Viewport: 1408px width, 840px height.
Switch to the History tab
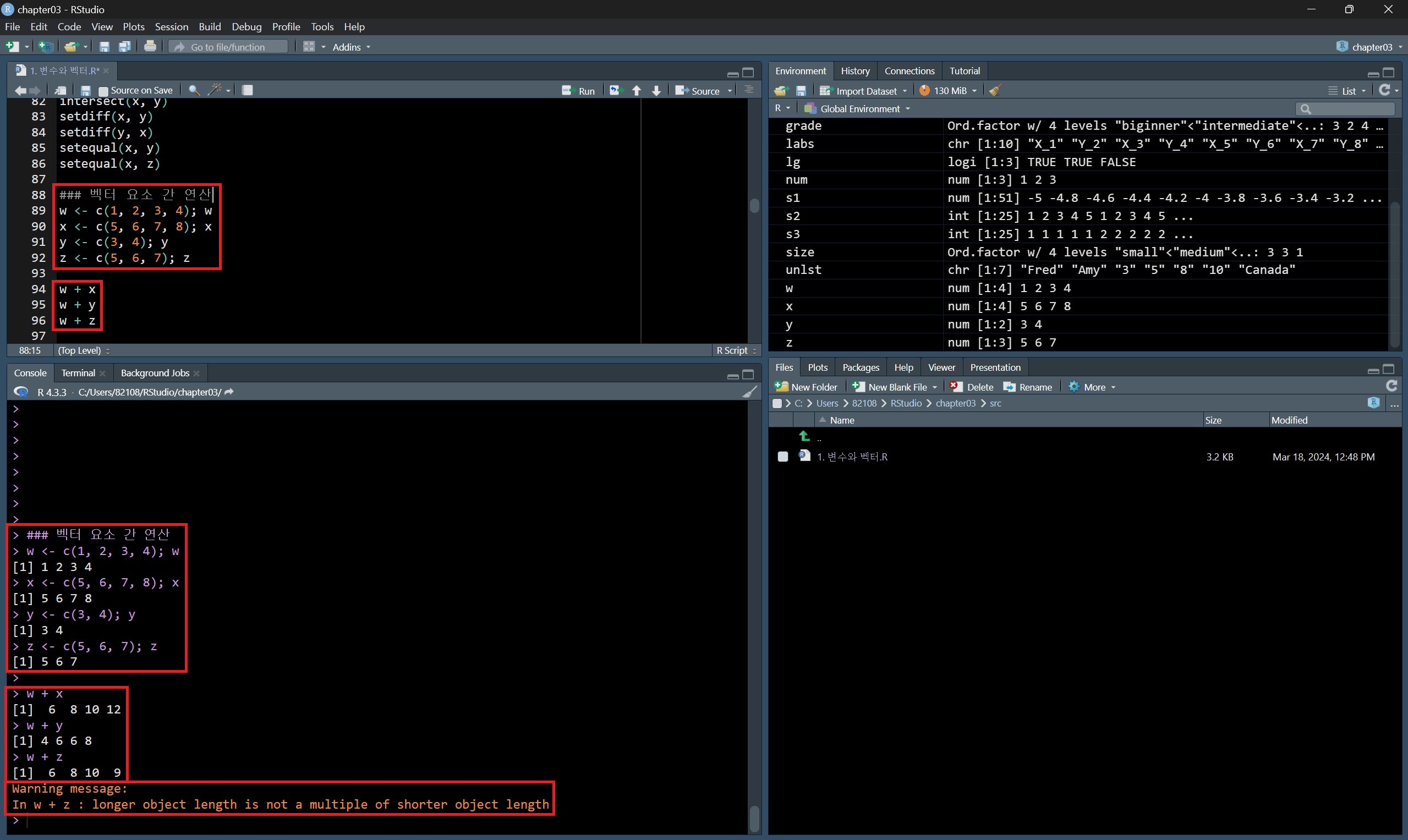855,71
